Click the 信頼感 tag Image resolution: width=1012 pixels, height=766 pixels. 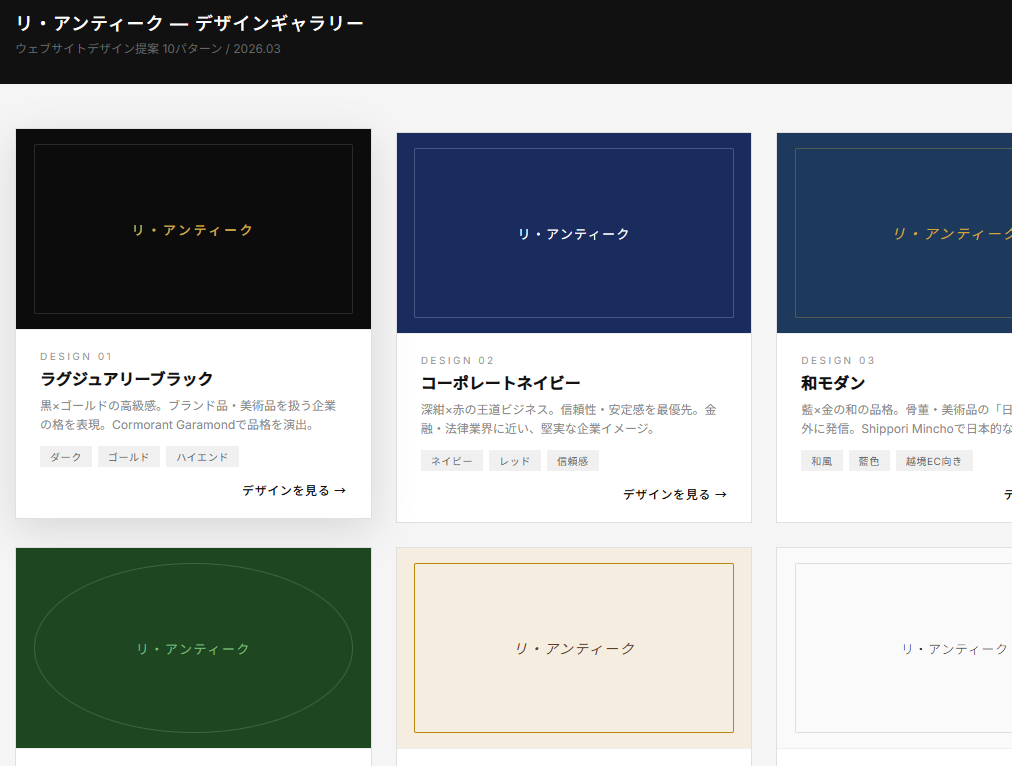tap(573, 461)
